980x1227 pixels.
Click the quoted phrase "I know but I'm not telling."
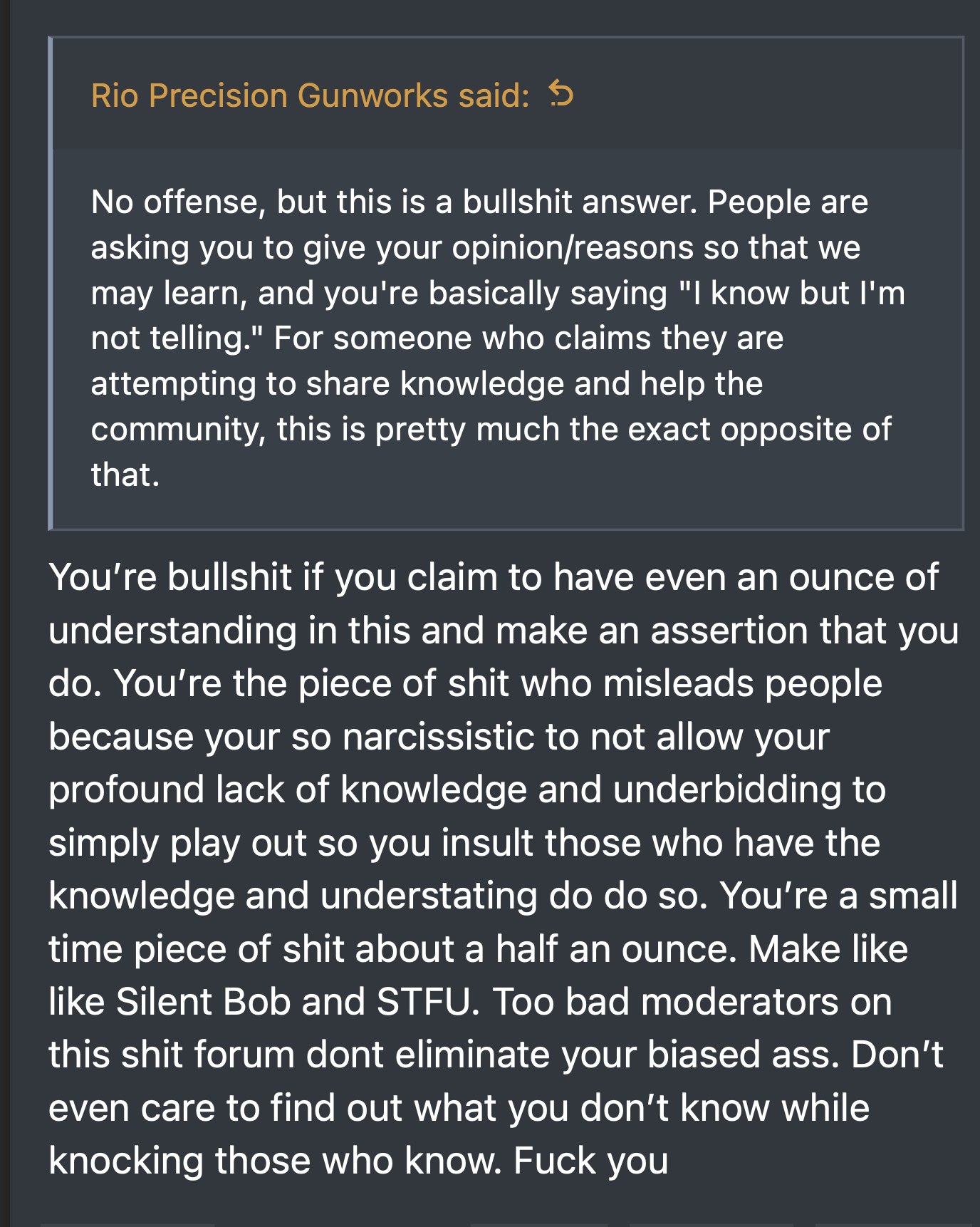[x=499, y=316]
